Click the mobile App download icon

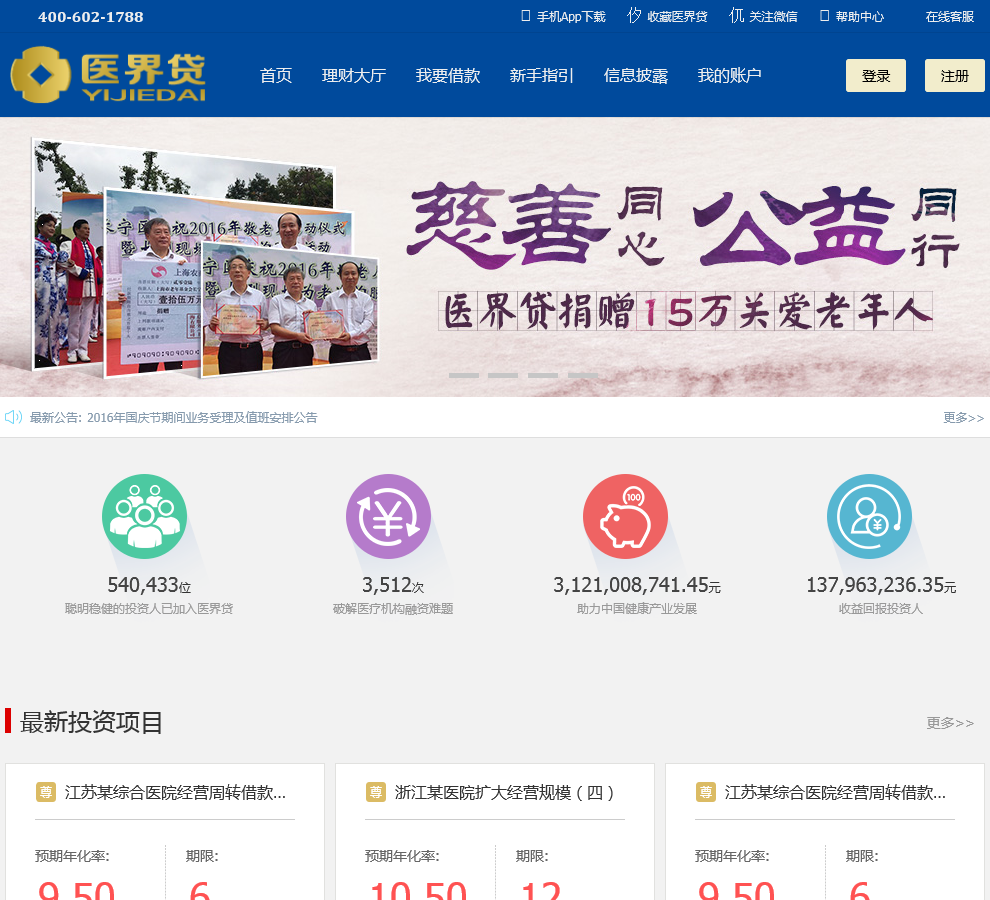pyautogui.click(x=525, y=16)
